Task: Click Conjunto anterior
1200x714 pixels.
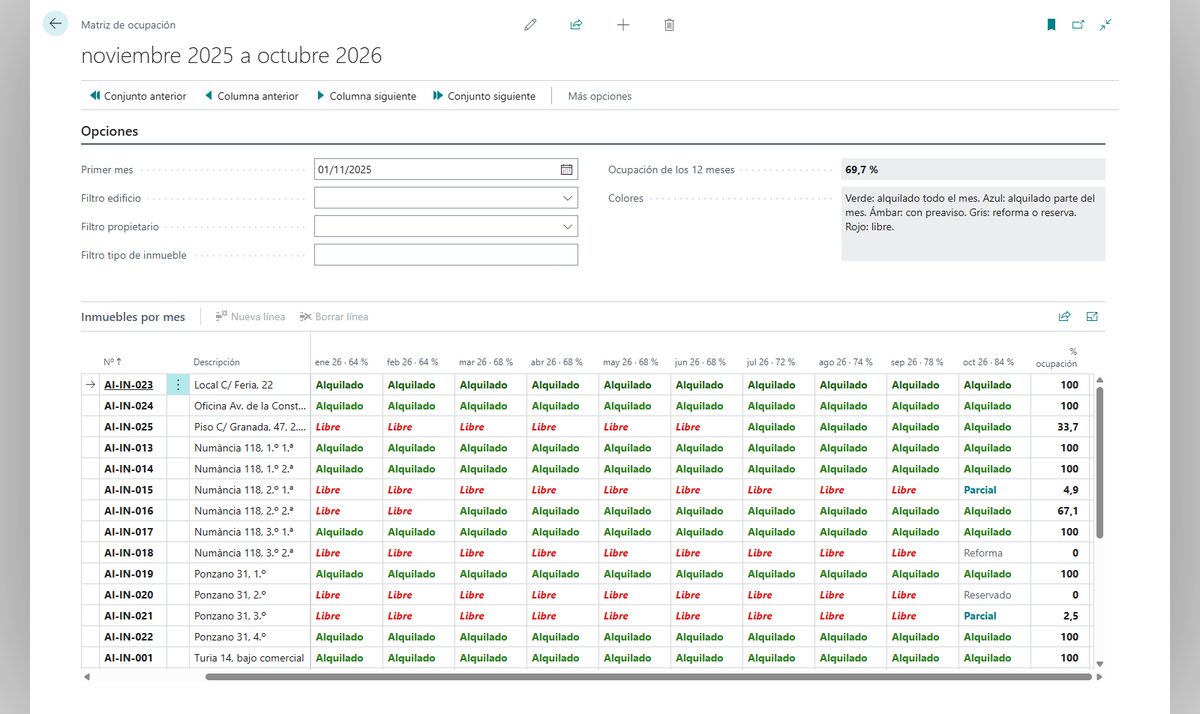Action: (x=138, y=96)
